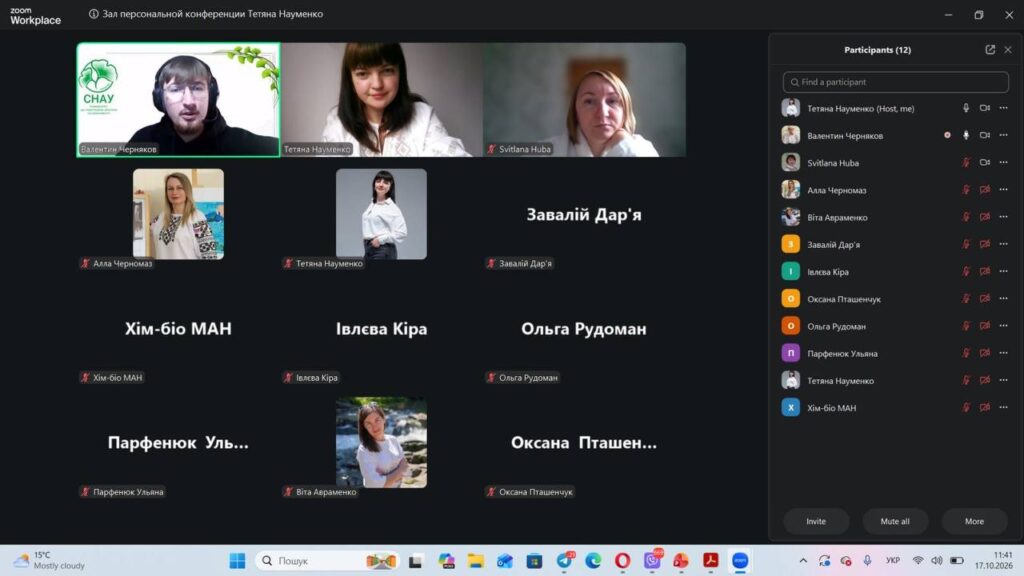The height and width of the screenshot is (576, 1024).
Task: Open the Windows Start menu
Action: click(237, 560)
